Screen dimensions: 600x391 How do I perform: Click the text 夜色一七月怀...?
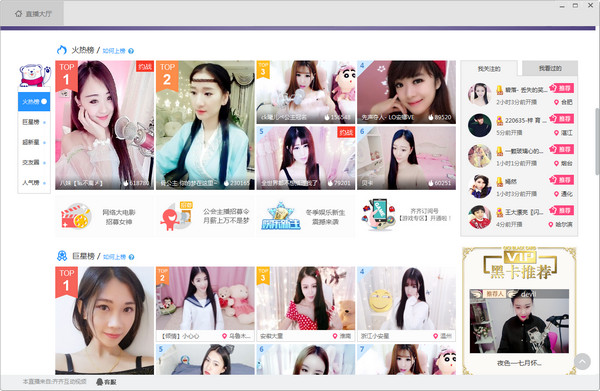click(519, 363)
